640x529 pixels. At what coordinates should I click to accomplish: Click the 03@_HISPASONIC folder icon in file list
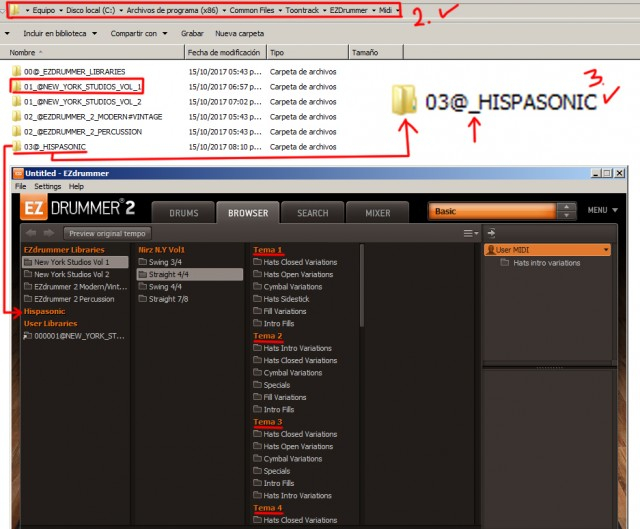(x=16, y=147)
